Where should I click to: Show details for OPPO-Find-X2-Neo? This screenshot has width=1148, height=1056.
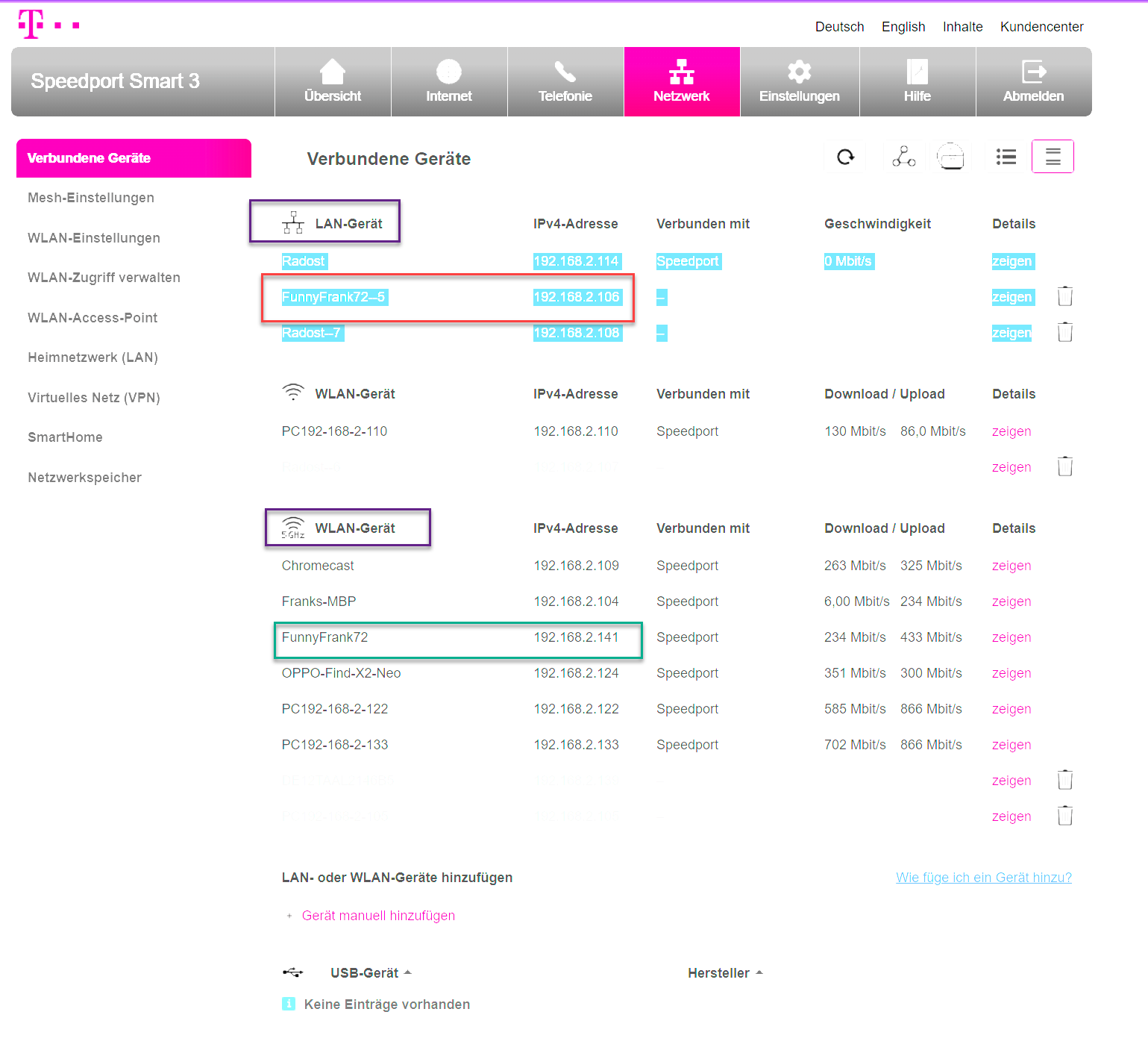click(x=1011, y=673)
